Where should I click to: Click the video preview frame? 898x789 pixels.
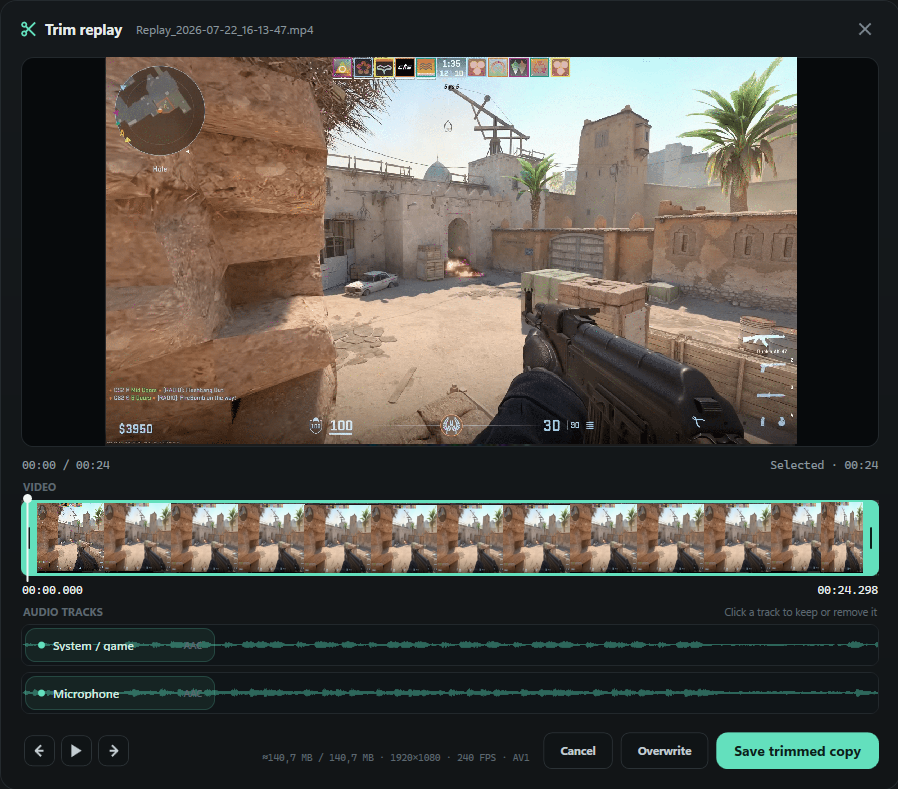[451, 251]
